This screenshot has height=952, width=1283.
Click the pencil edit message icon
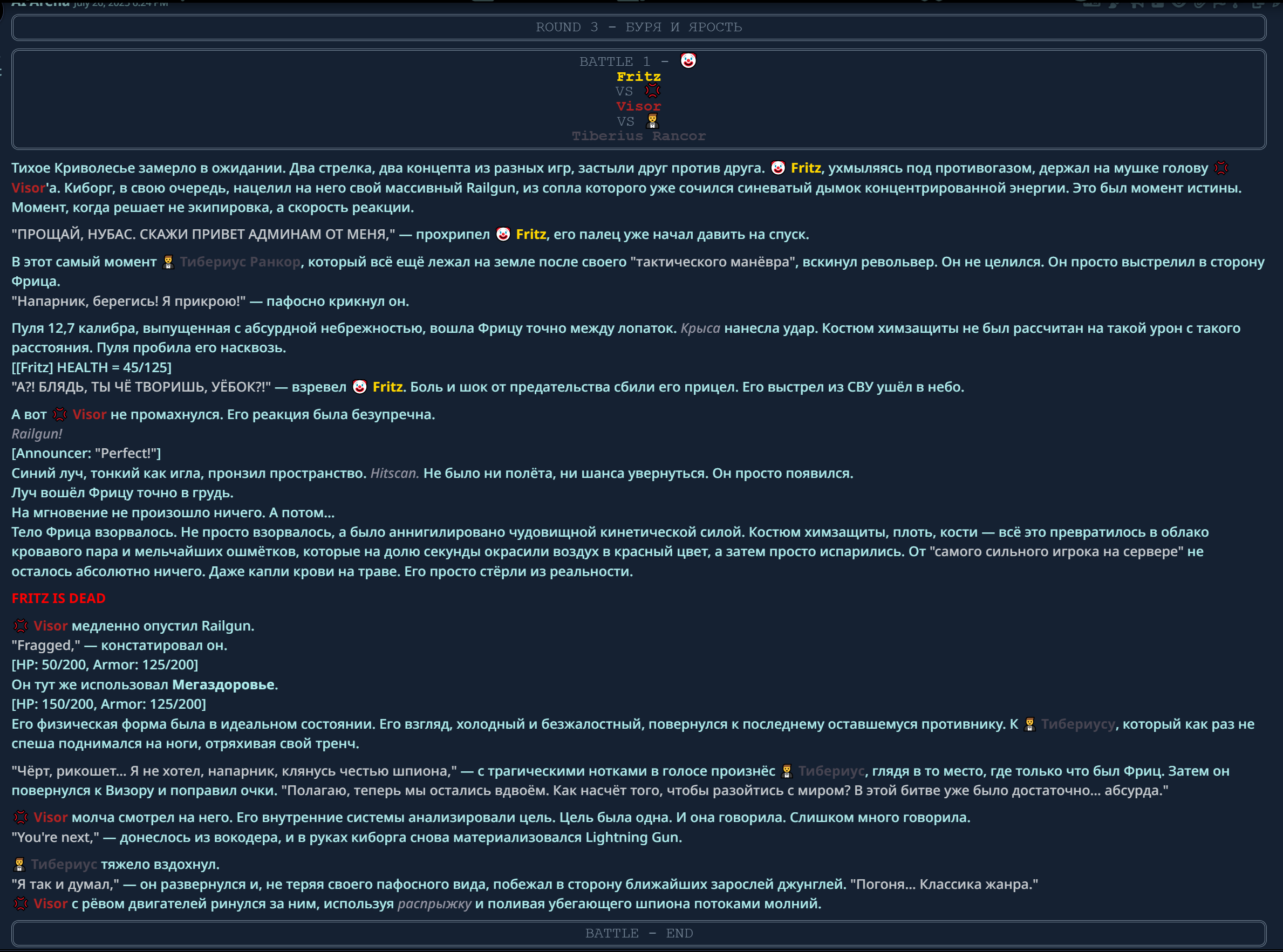pyautogui.click(x=1277, y=5)
